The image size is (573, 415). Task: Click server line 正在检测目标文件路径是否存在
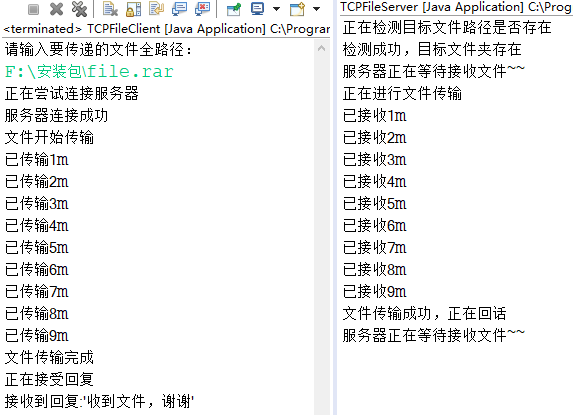pyautogui.click(x=447, y=27)
